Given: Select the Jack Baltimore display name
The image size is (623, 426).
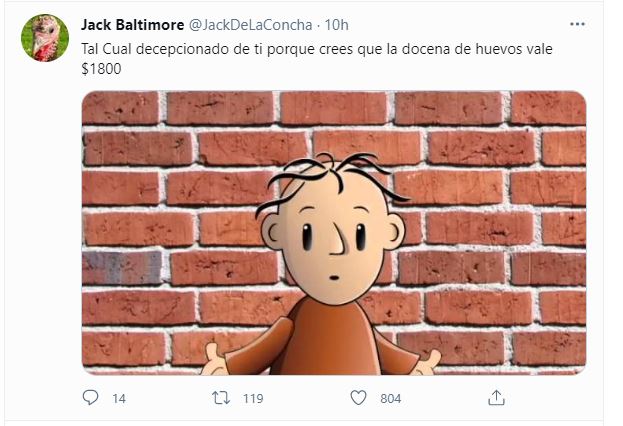Looking at the screenshot, I should (x=133, y=25).
